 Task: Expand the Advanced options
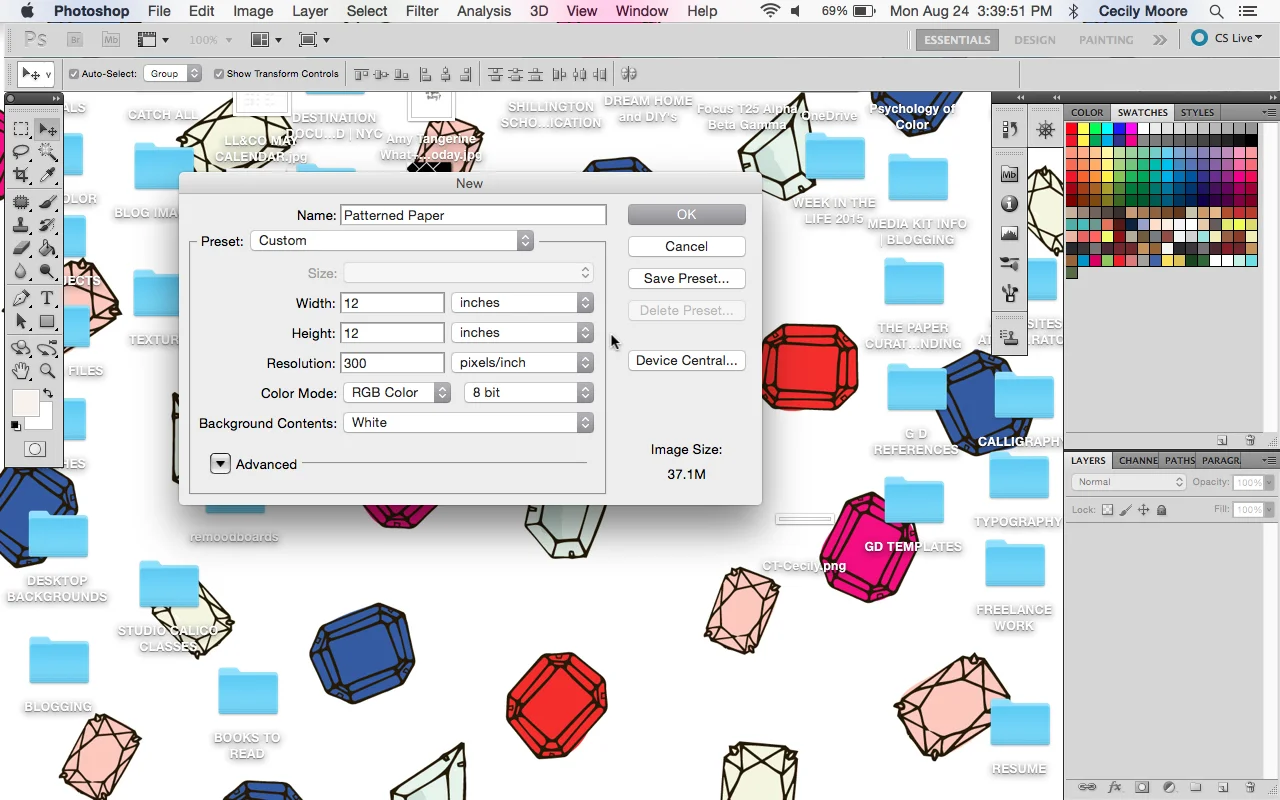(220, 464)
